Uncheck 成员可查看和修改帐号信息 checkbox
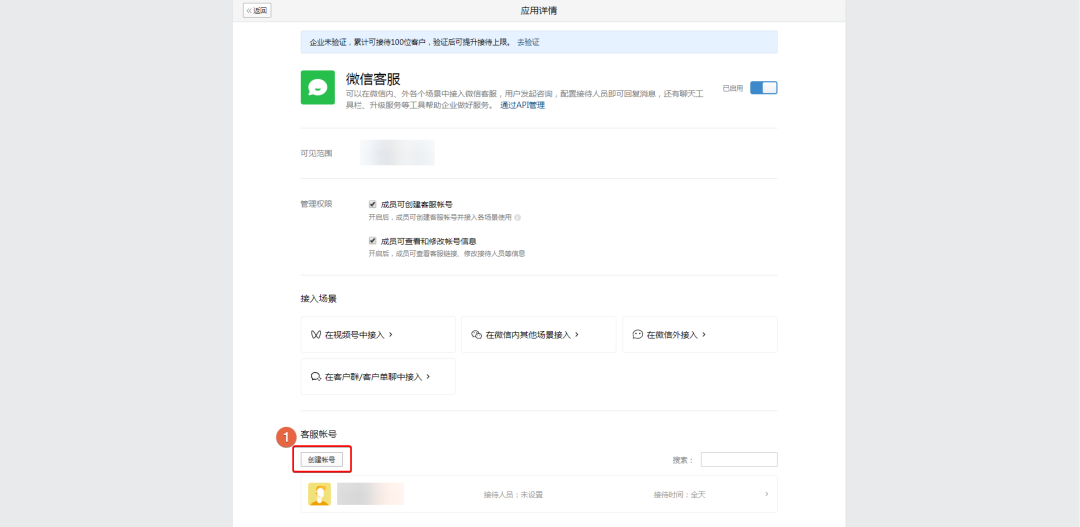The height and width of the screenshot is (527, 1080). [373, 241]
